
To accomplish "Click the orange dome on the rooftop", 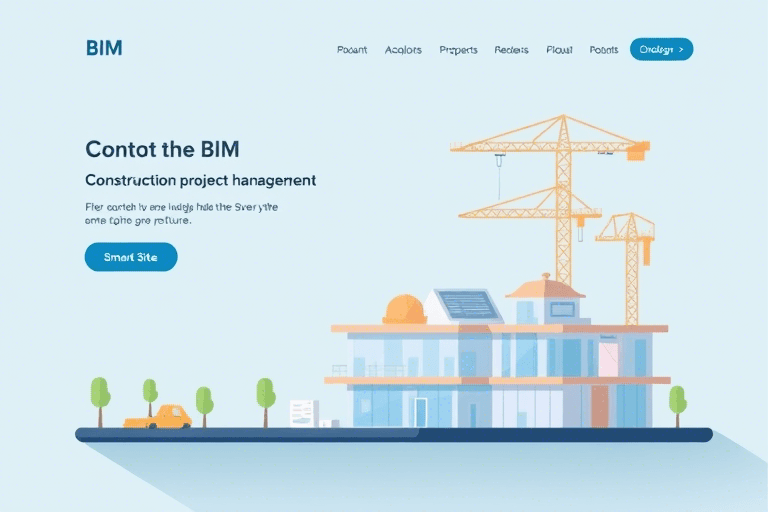I will click(404, 309).
